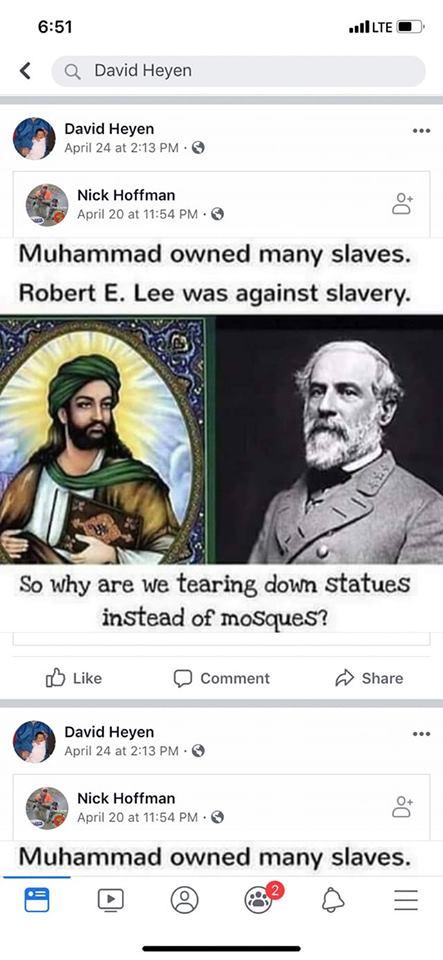
Task: Open the Groups tab with 2 notifications
Action: [x=259, y=899]
